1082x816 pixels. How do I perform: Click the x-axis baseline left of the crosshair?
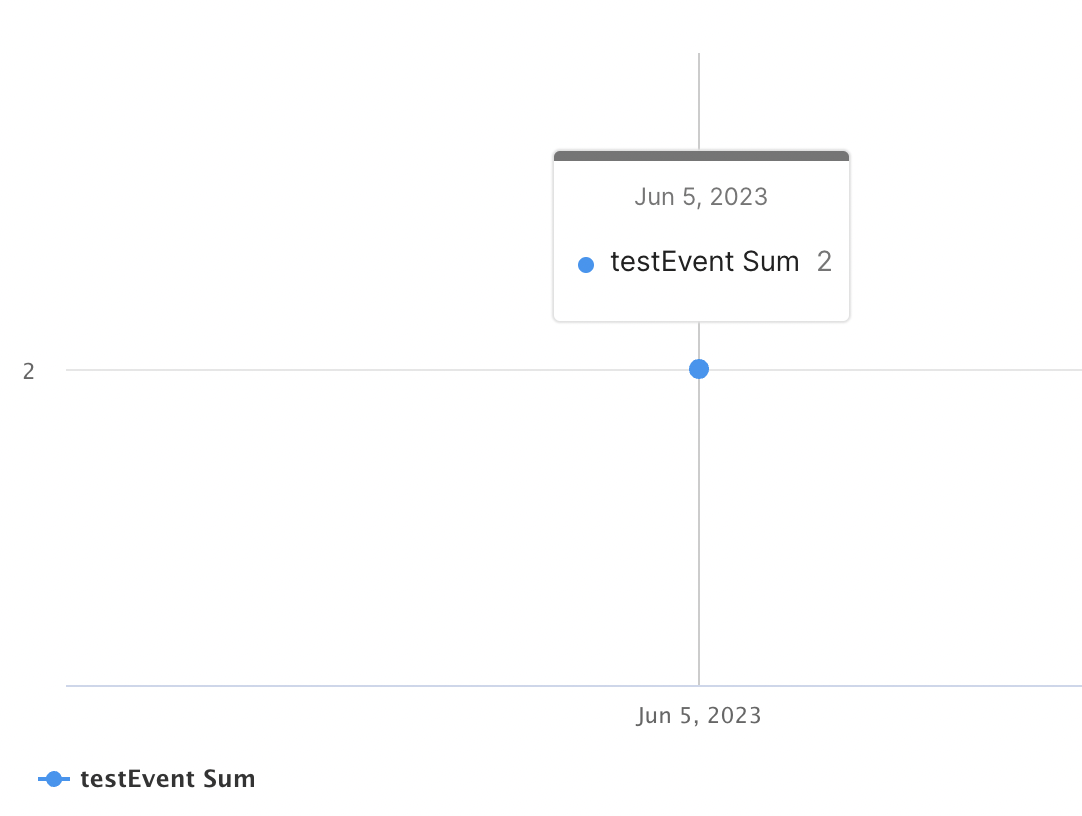[380, 686]
